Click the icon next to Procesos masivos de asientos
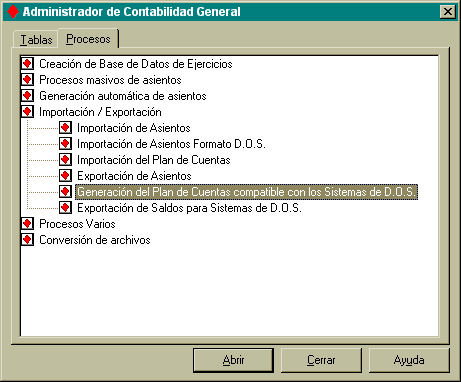 [27, 80]
